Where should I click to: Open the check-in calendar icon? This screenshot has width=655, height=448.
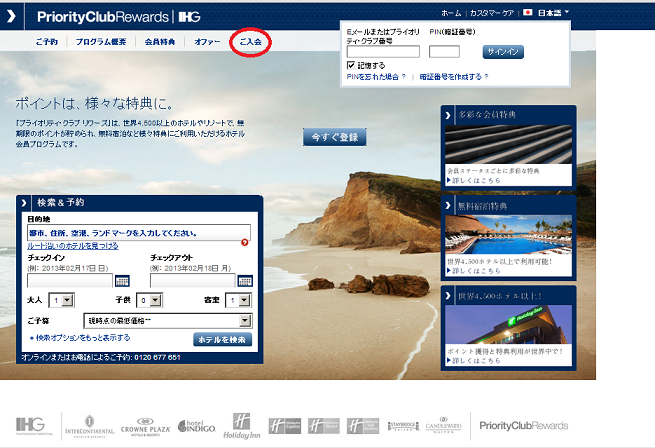tap(122, 281)
